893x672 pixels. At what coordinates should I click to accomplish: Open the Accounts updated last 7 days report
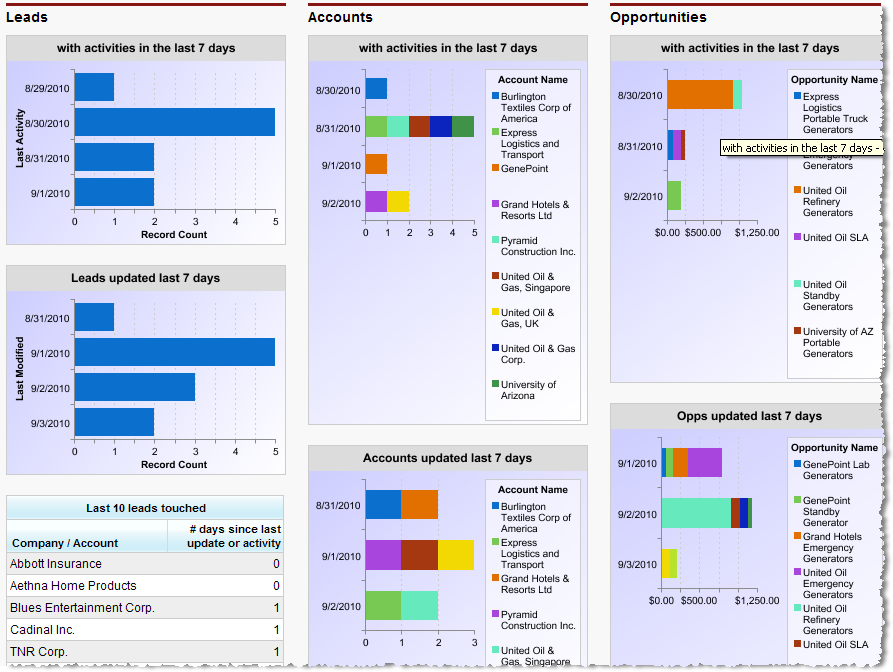pos(447,458)
